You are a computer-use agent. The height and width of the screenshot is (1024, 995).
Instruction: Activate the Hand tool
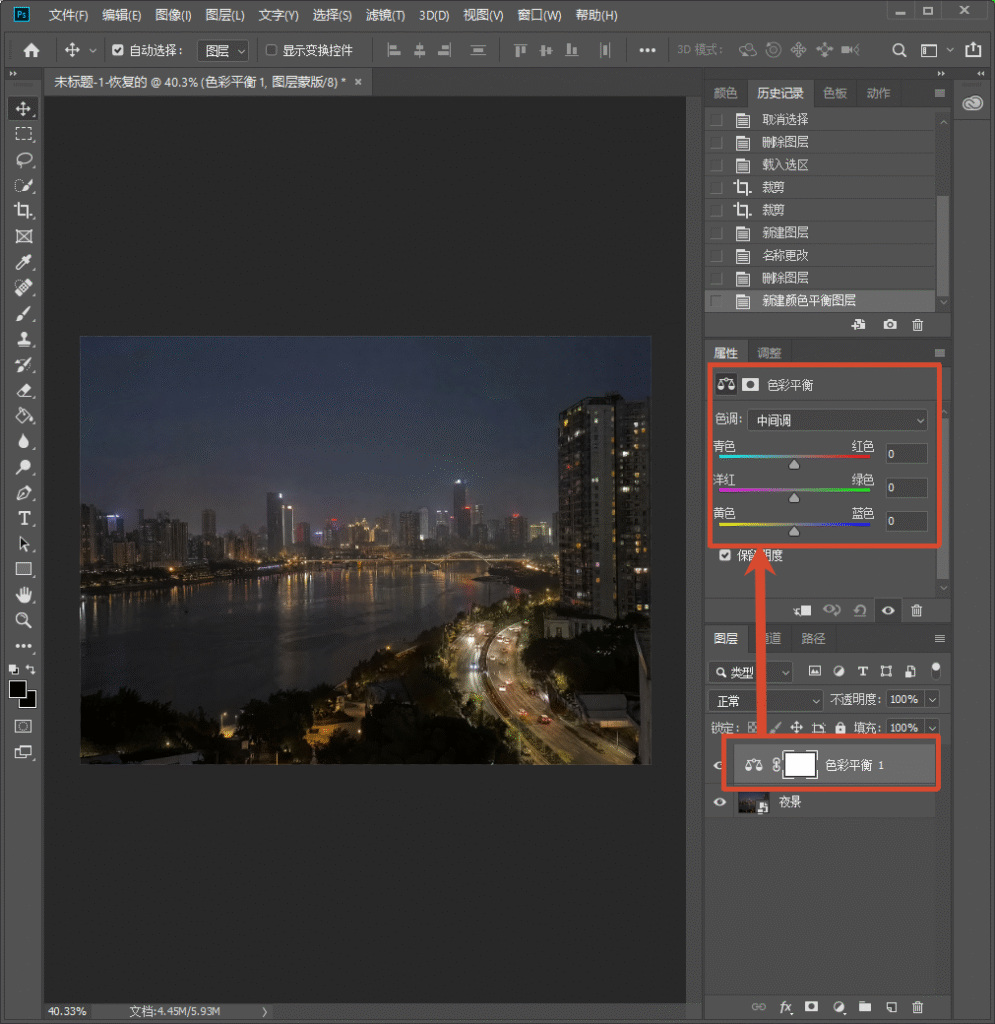pyautogui.click(x=24, y=595)
